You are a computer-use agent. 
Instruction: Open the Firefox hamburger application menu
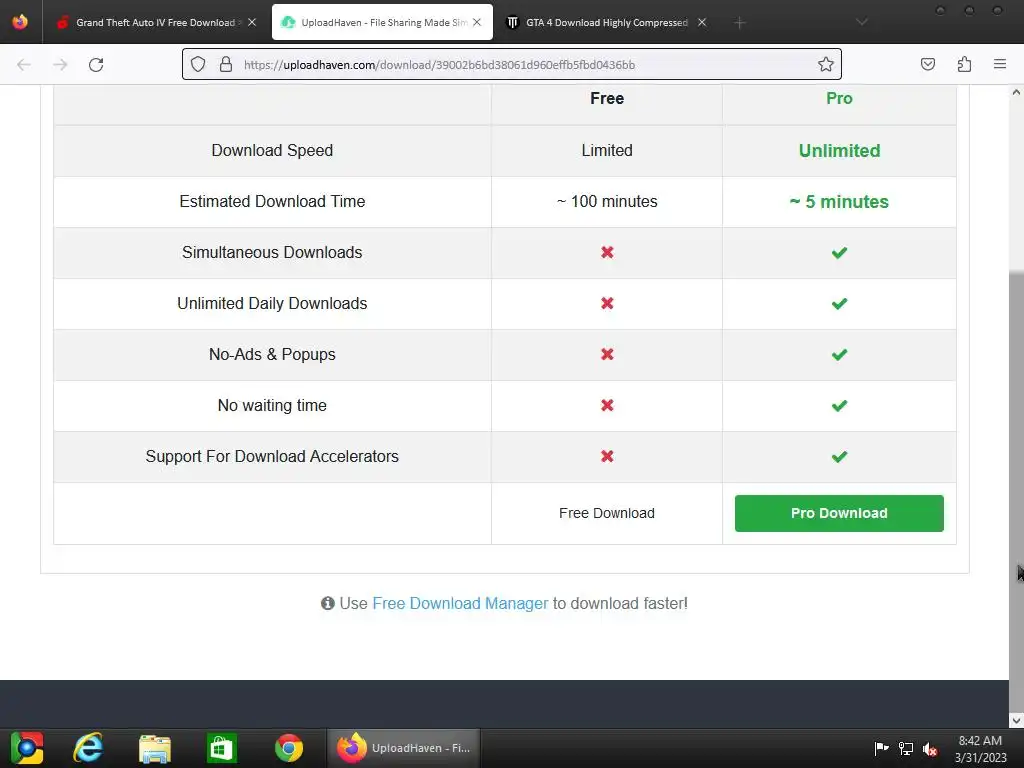(x=1000, y=64)
